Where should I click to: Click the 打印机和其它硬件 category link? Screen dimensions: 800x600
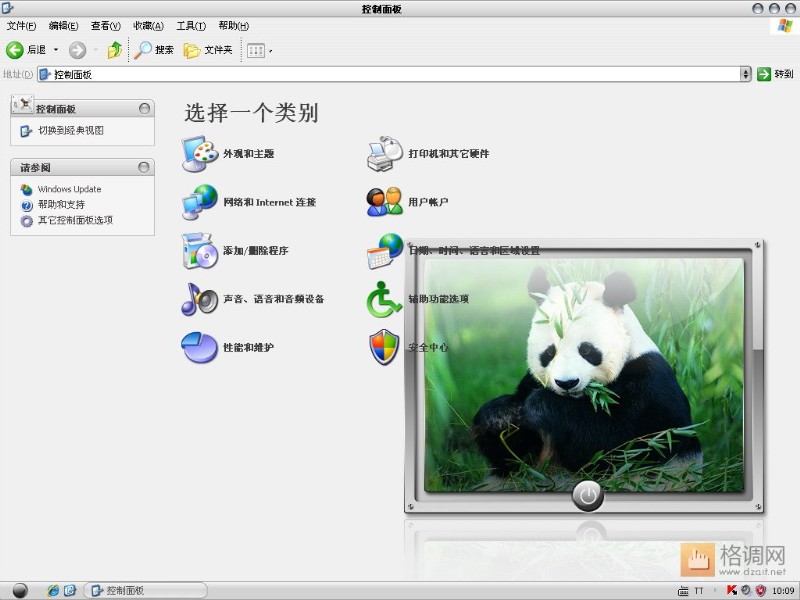click(448, 154)
